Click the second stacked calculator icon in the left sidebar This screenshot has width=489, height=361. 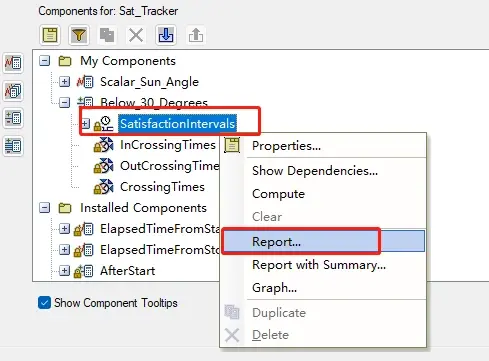click(x=13, y=91)
